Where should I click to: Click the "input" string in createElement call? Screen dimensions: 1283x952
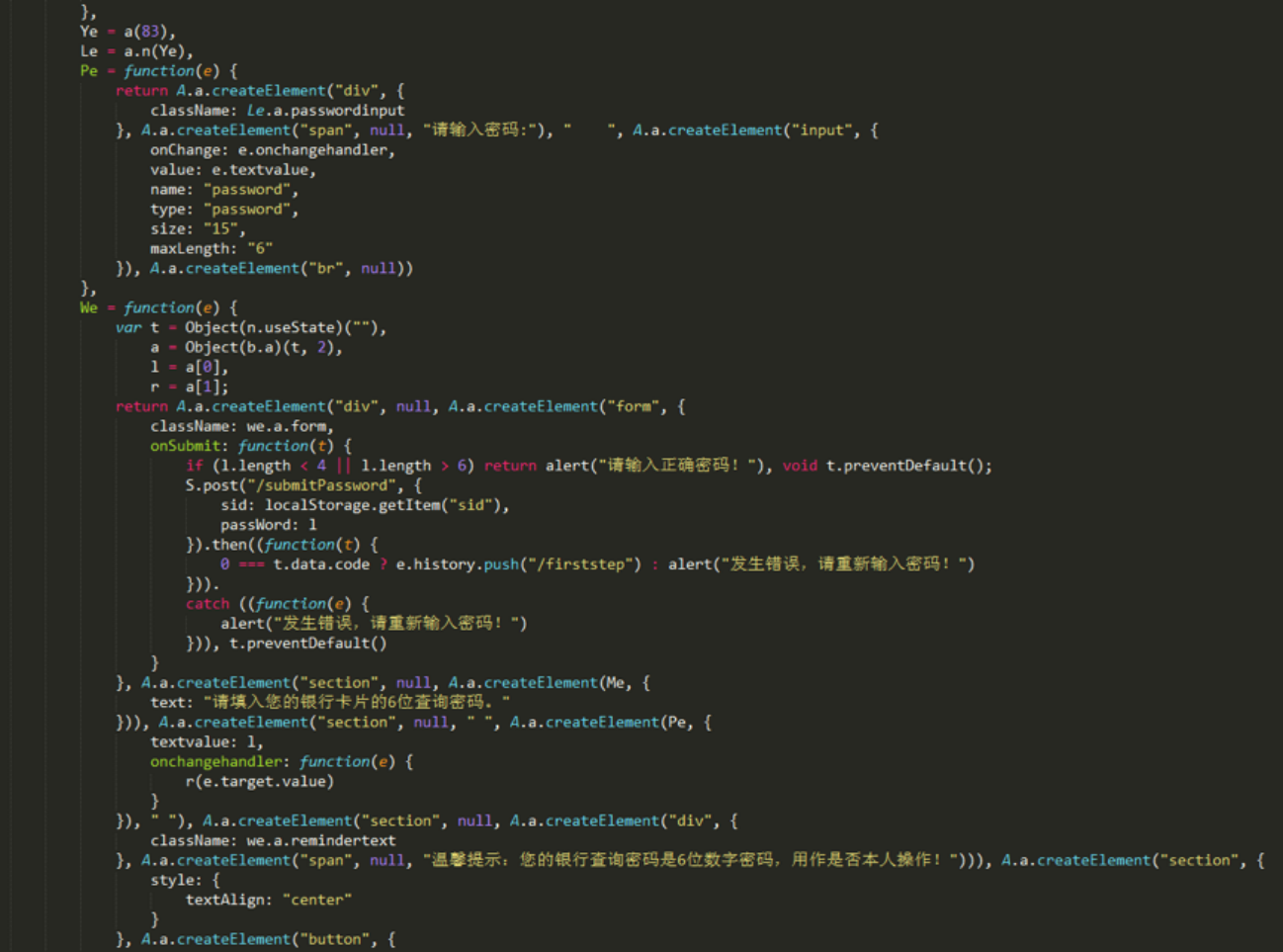[821, 130]
